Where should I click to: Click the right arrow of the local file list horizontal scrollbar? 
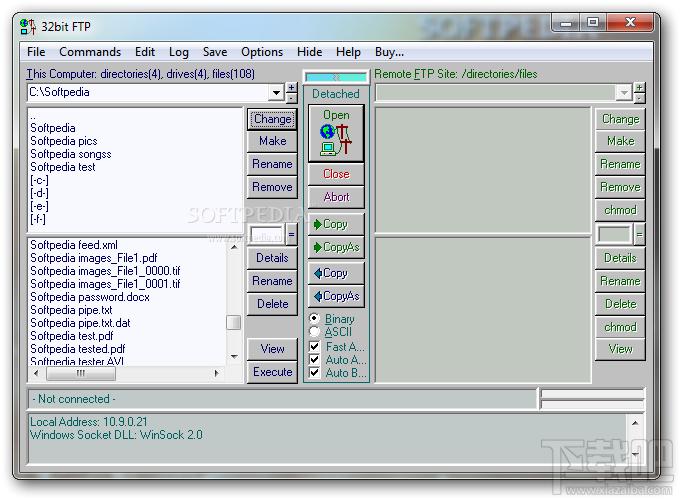217,373
